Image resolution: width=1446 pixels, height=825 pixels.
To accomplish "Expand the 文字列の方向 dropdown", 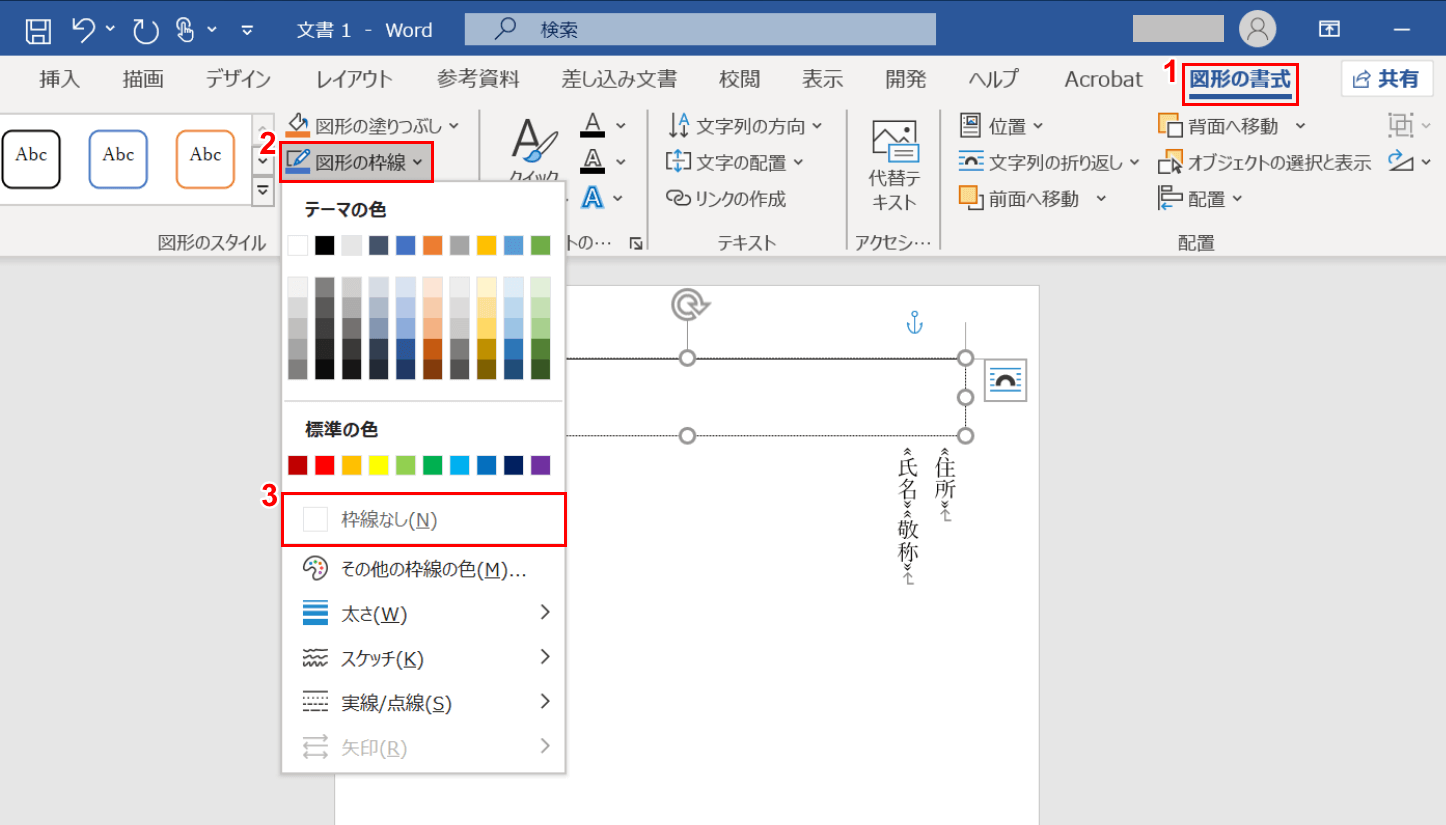I will click(746, 126).
